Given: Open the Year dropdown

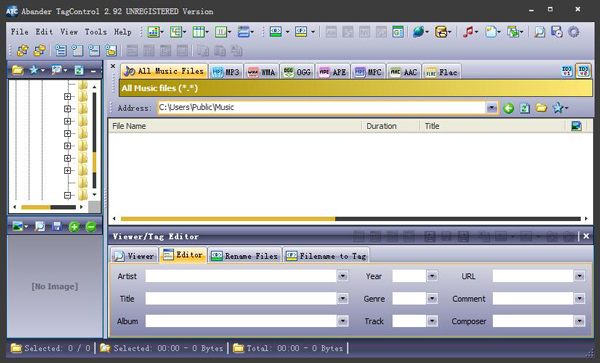Looking at the screenshot, I should 432,276.
